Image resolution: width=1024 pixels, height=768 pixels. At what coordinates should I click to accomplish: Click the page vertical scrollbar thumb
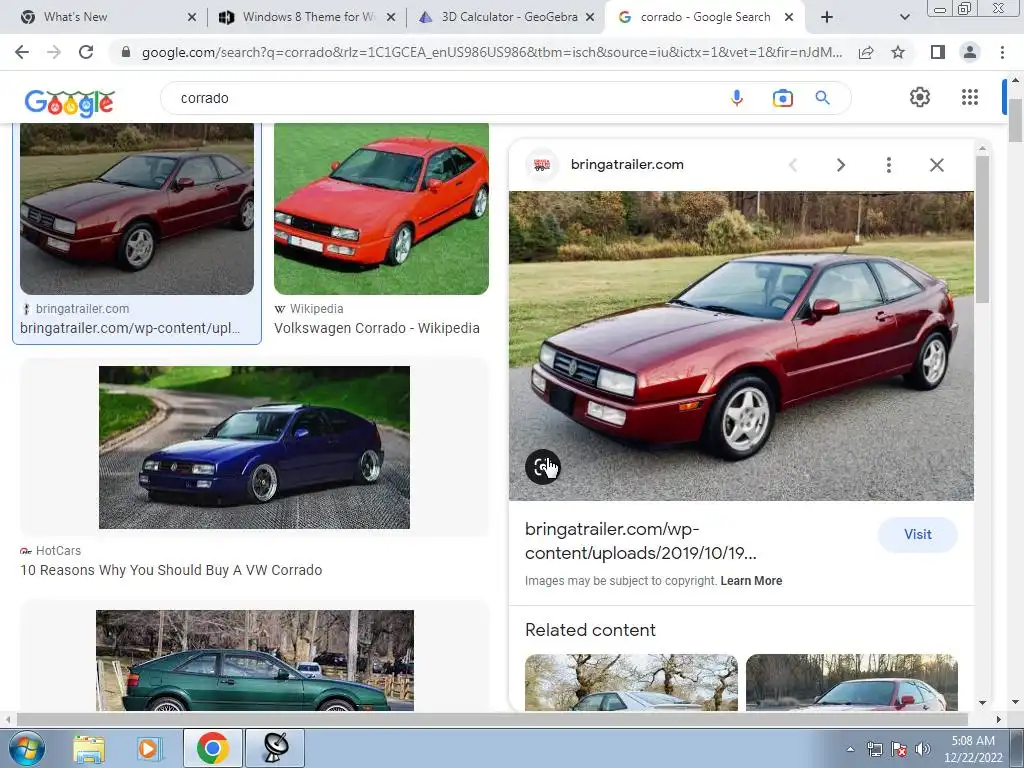[x=1015, y=121]
